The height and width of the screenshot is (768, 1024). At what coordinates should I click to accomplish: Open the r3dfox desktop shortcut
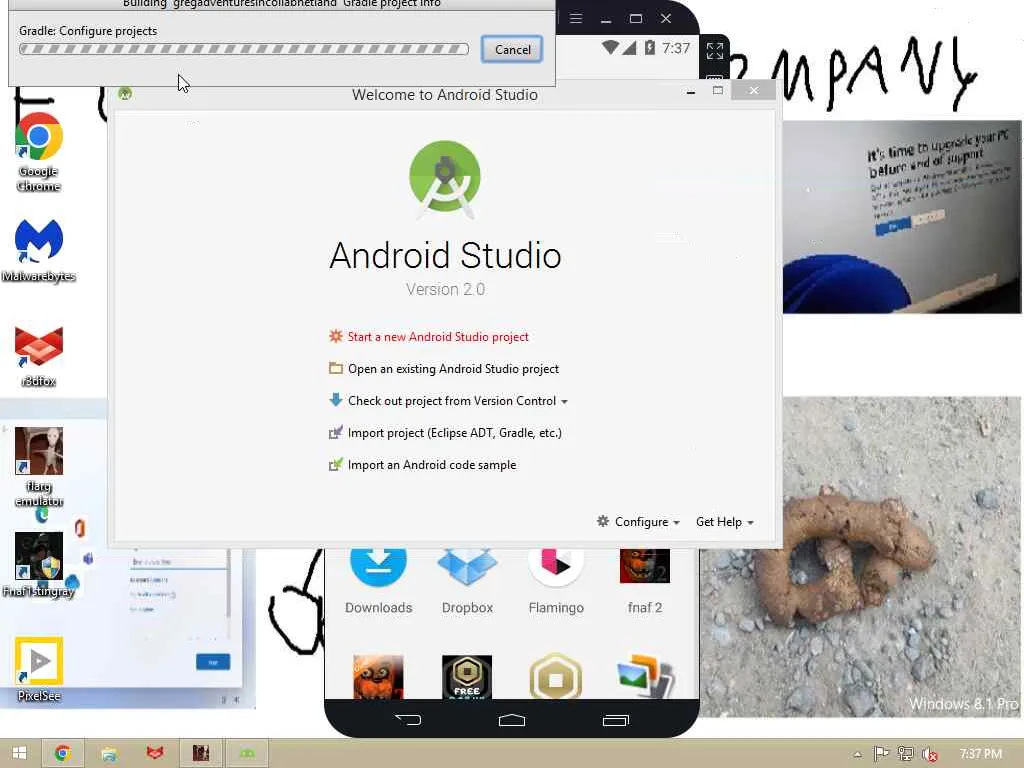point(39,356)
